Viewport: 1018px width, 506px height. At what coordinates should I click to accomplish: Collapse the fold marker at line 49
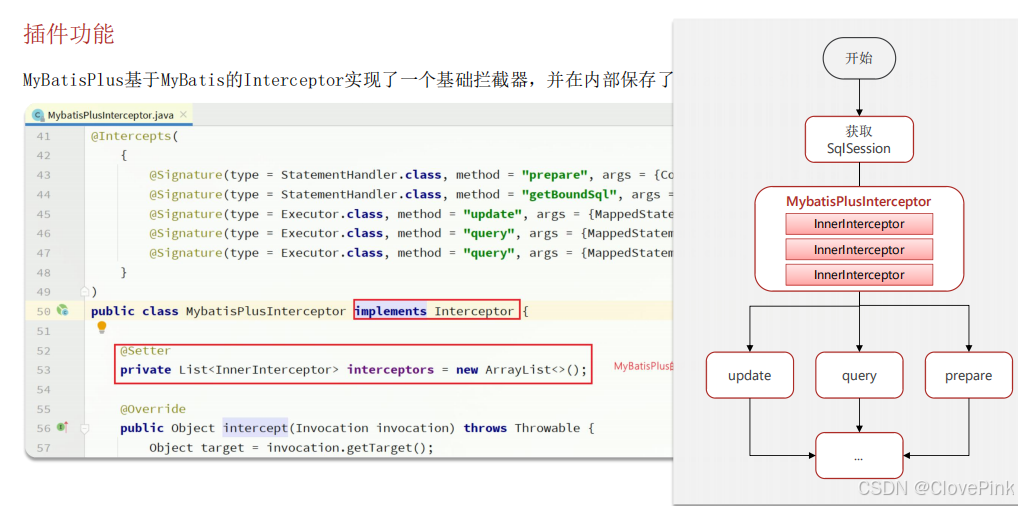(84, 290)
